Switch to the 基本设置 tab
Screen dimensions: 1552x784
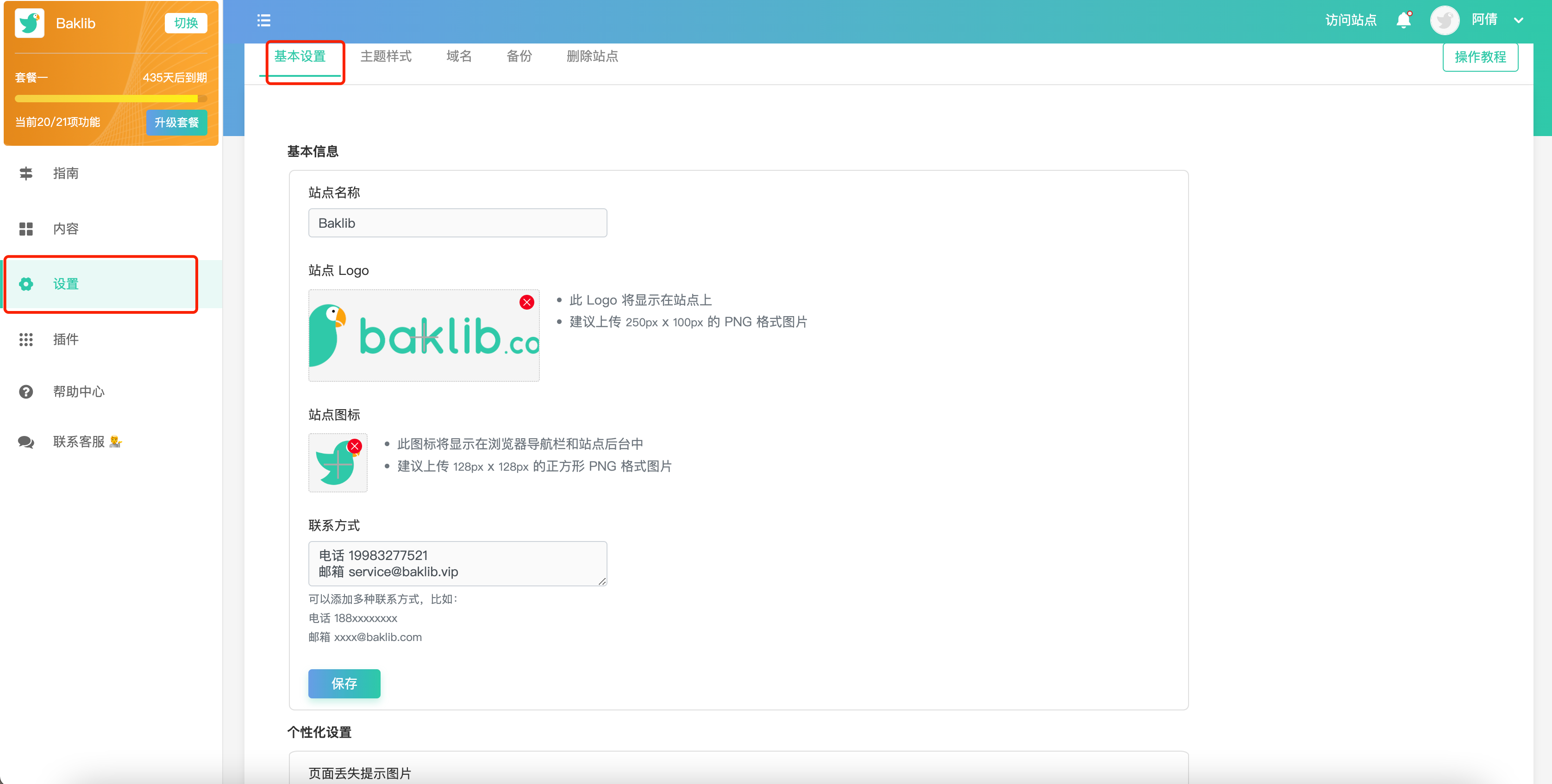[300, 56]
